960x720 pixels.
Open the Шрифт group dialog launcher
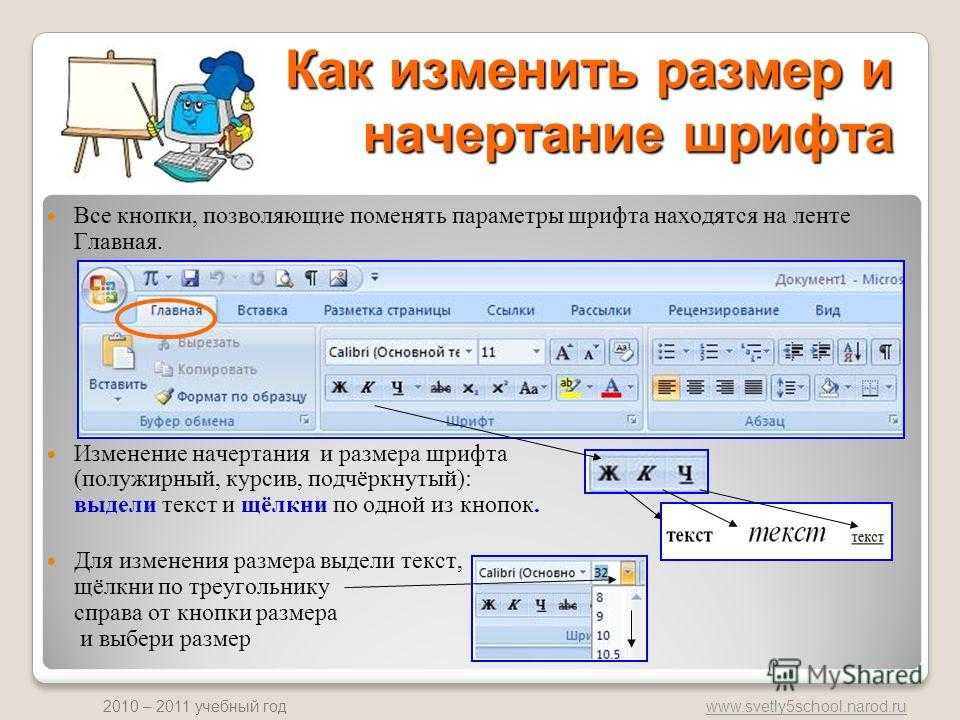[x=632, y=420]
